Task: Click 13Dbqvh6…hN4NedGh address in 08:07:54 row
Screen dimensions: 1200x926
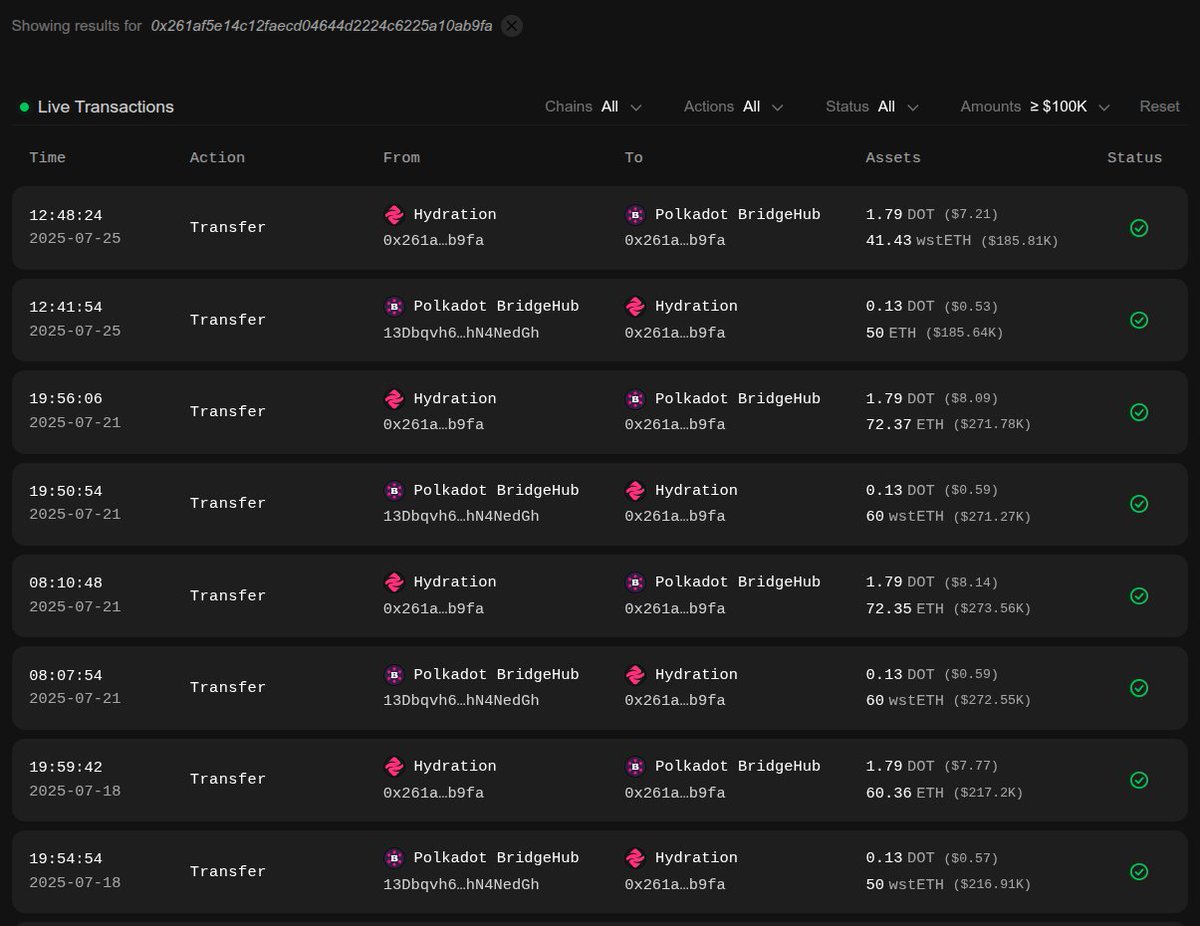Action: (461, 701)
